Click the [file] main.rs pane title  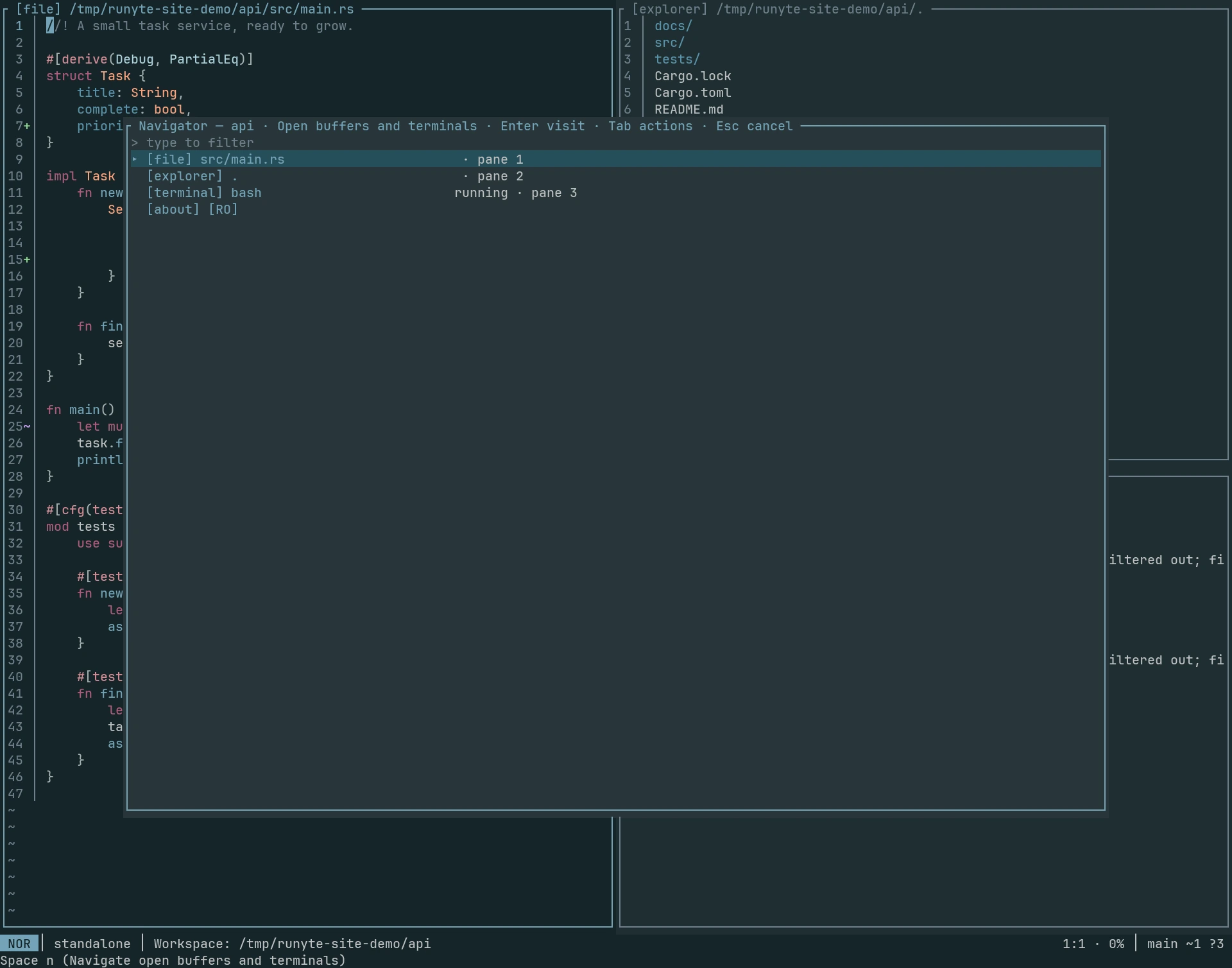coord(185,9)
